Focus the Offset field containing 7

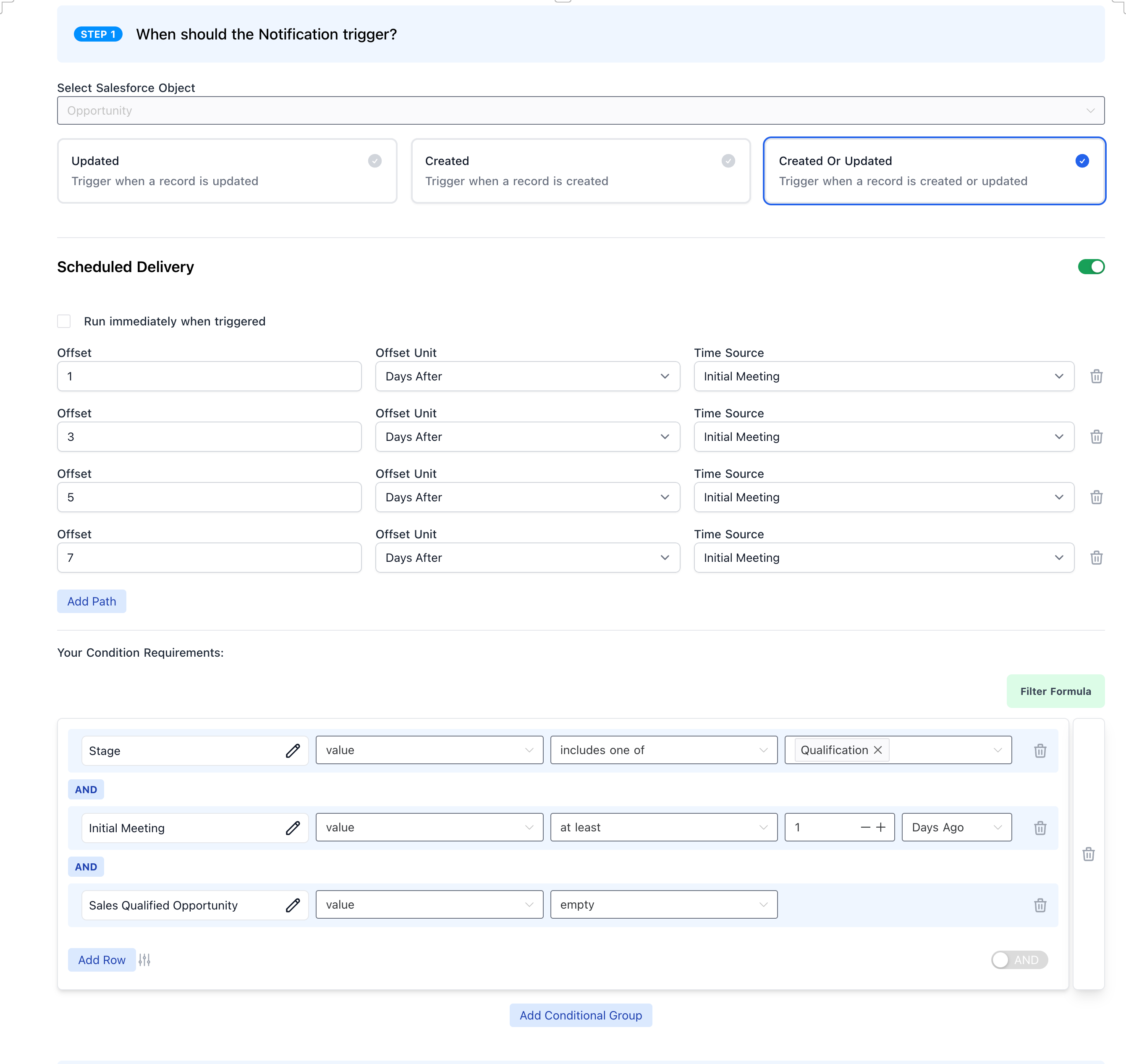tap(209, 558)
